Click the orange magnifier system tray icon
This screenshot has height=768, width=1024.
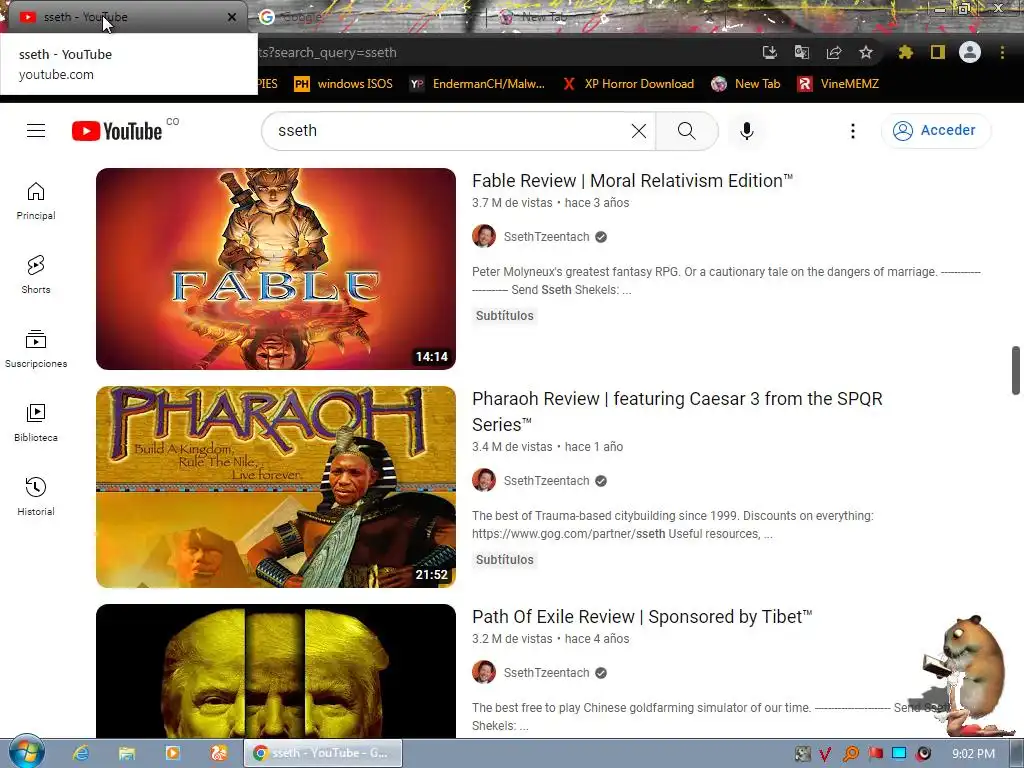[850, 754]
